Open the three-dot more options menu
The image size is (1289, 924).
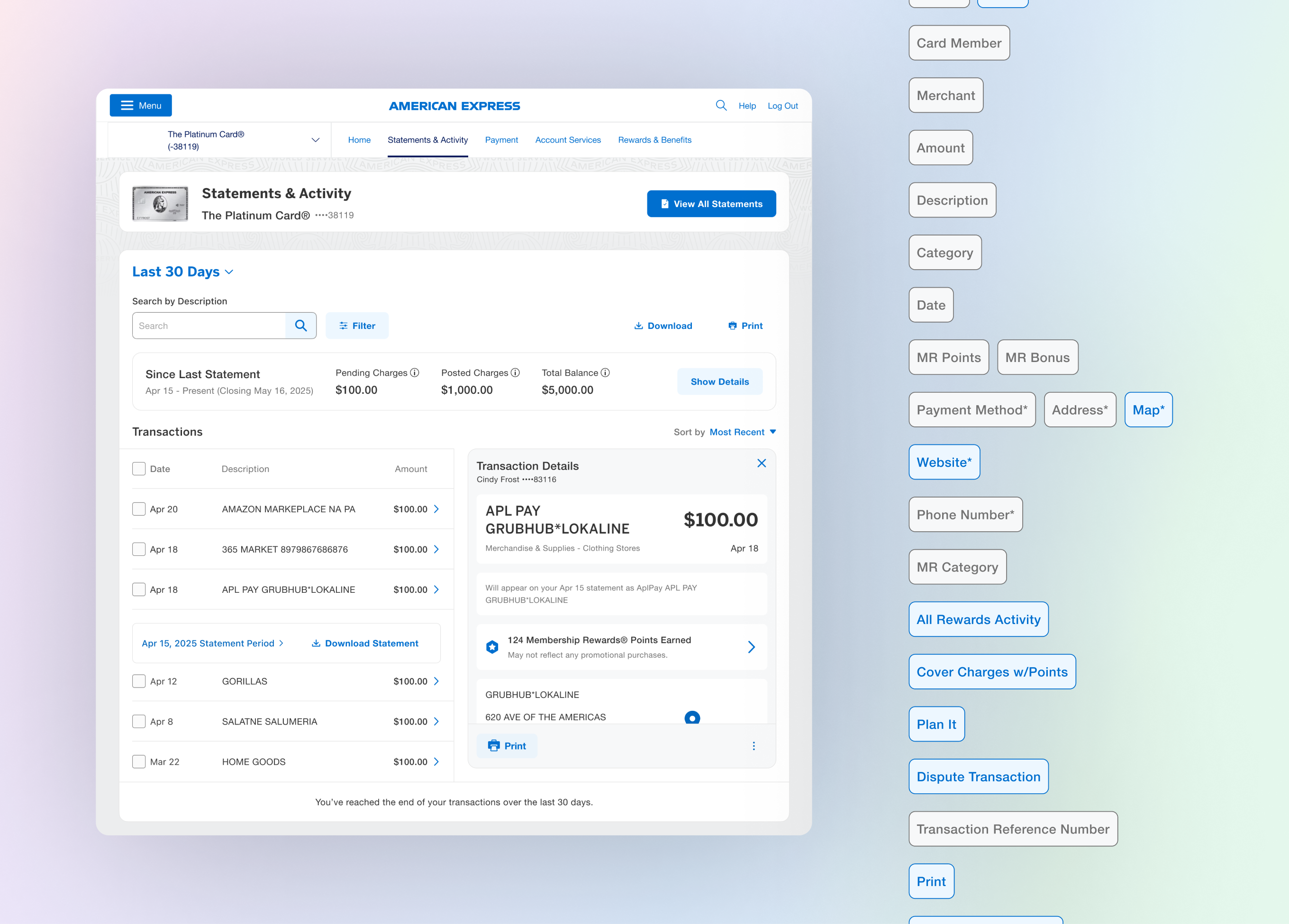(x=753, y=745)
